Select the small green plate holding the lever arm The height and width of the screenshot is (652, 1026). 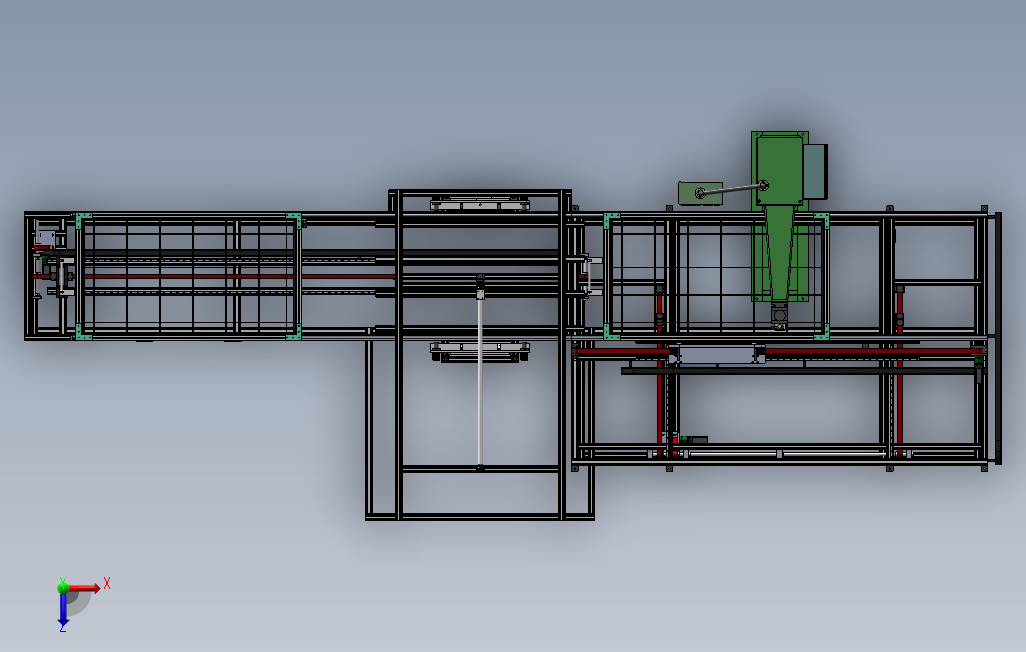point(700,193)
